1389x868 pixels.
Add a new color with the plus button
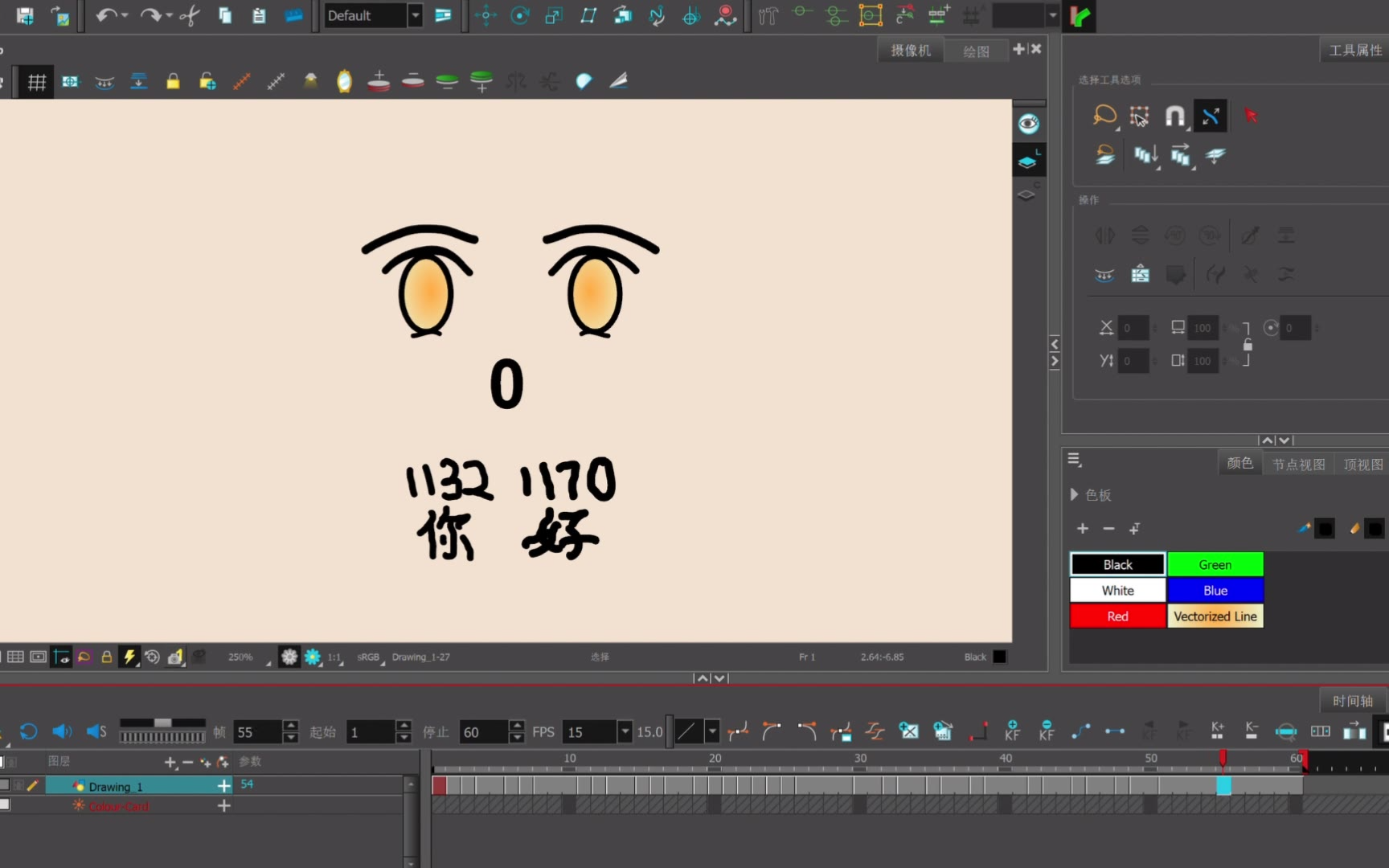pyautogui.click(x=1083, y=528)
